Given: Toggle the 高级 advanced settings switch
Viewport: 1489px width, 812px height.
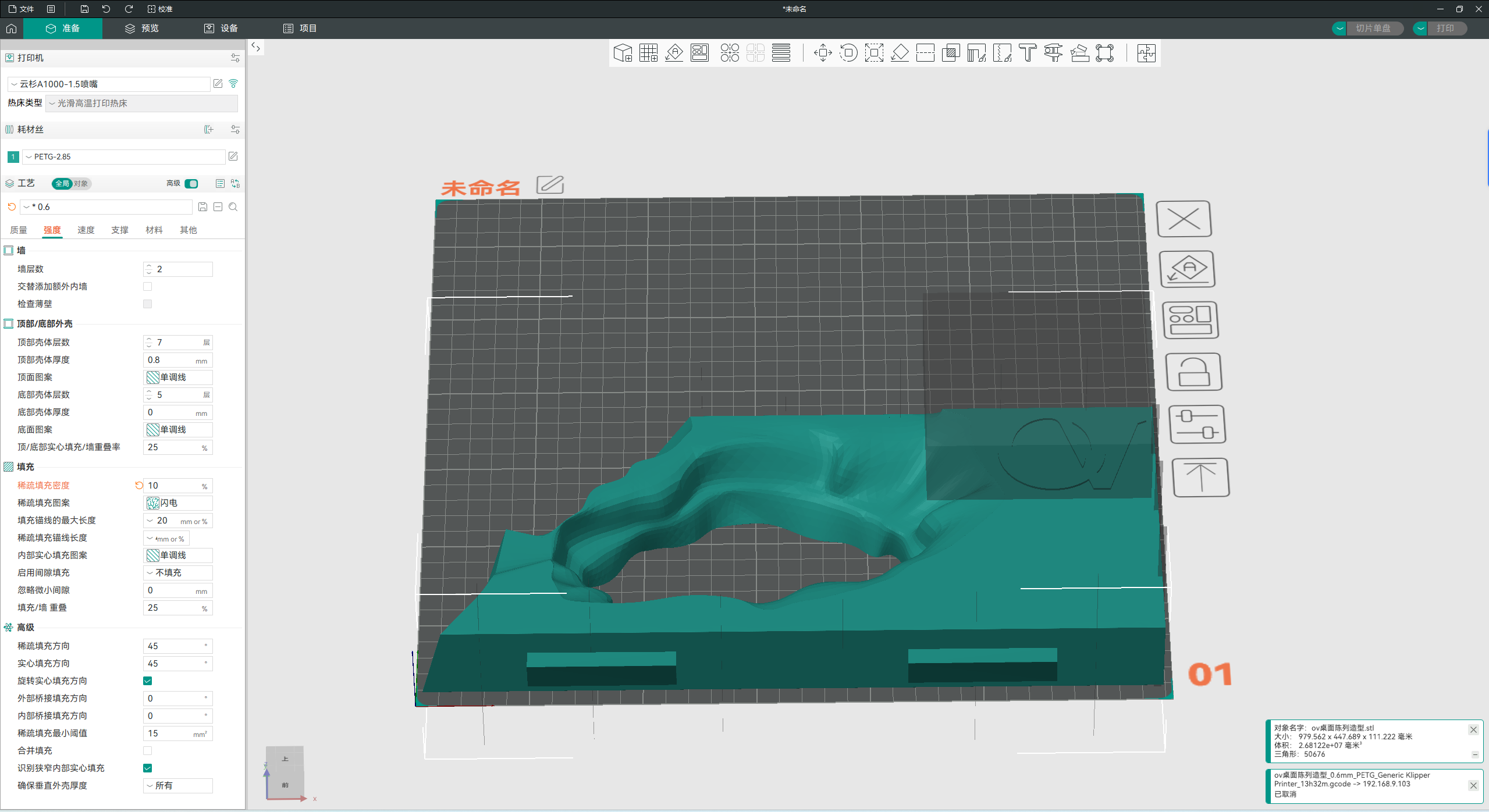Looking at the screenshot, I should tap(191, 183).
